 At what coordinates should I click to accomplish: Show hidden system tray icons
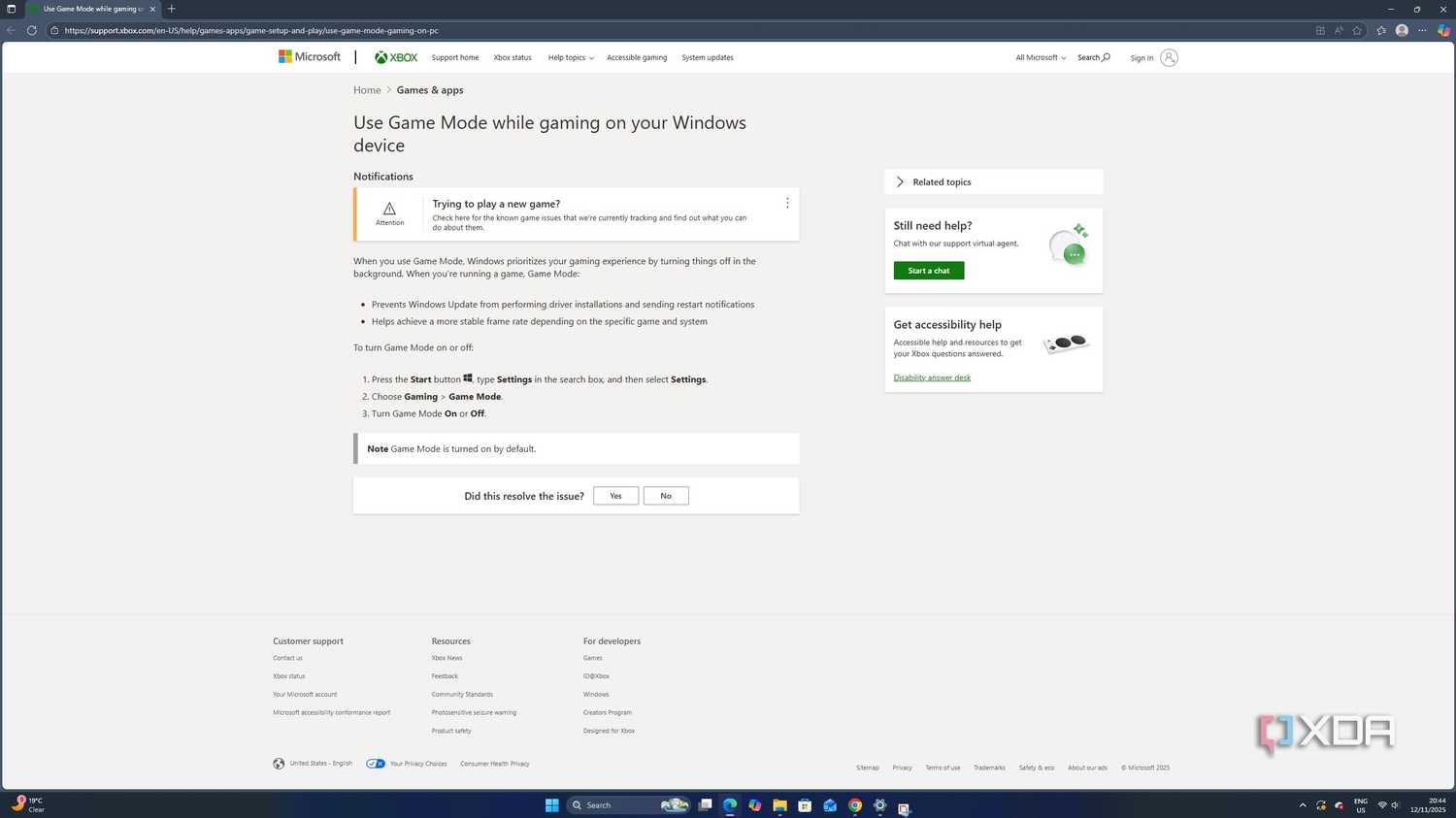tap(1303, 805)
